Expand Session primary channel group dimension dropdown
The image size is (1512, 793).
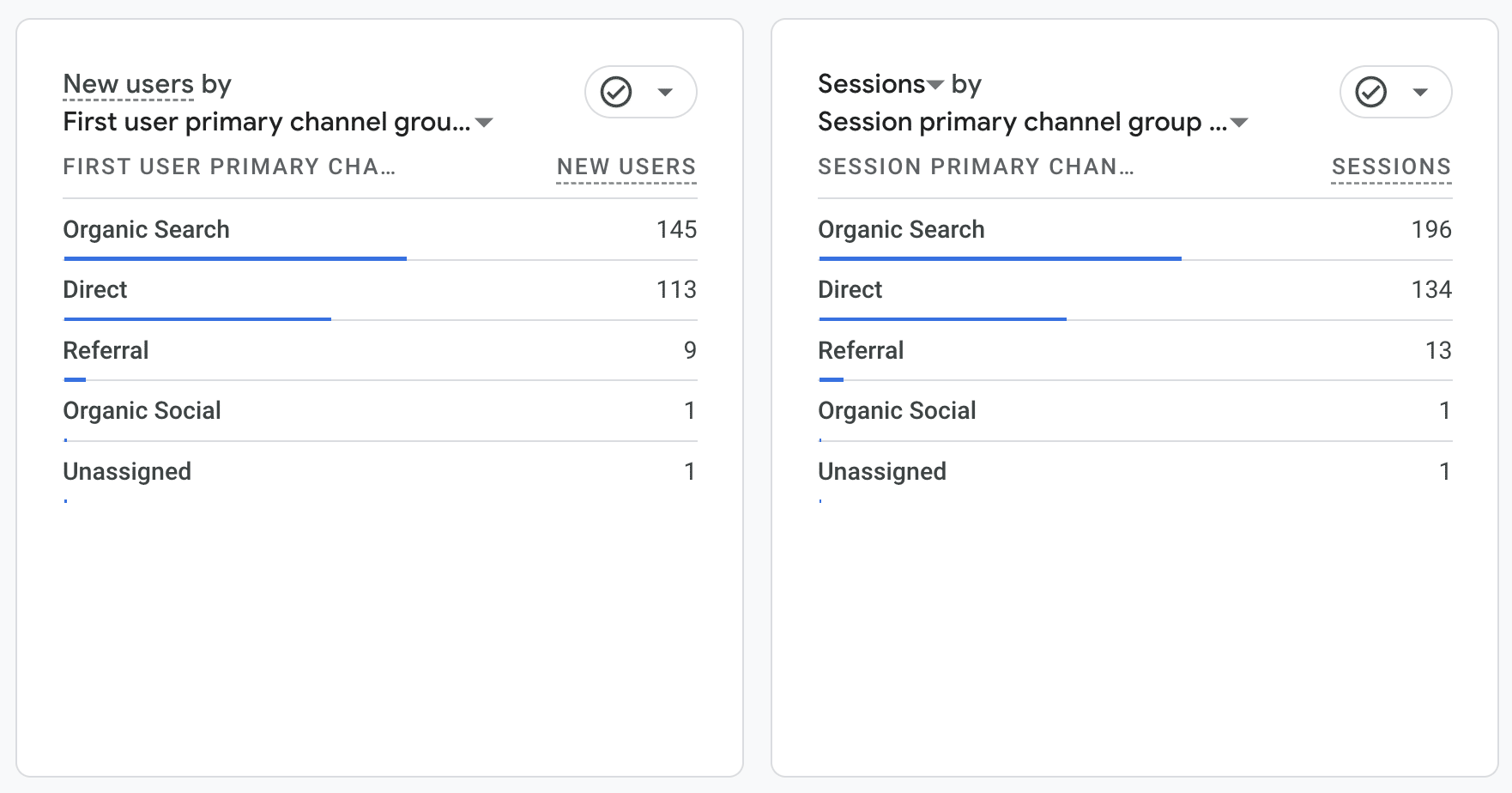point(1239,123)
